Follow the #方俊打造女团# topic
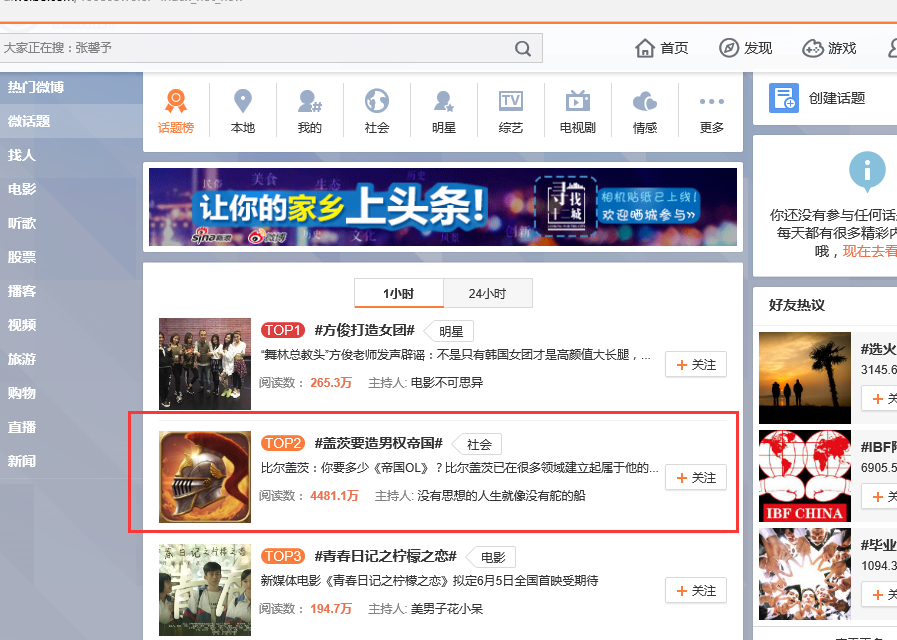This screenshot has height=640, width=897. 696,364
